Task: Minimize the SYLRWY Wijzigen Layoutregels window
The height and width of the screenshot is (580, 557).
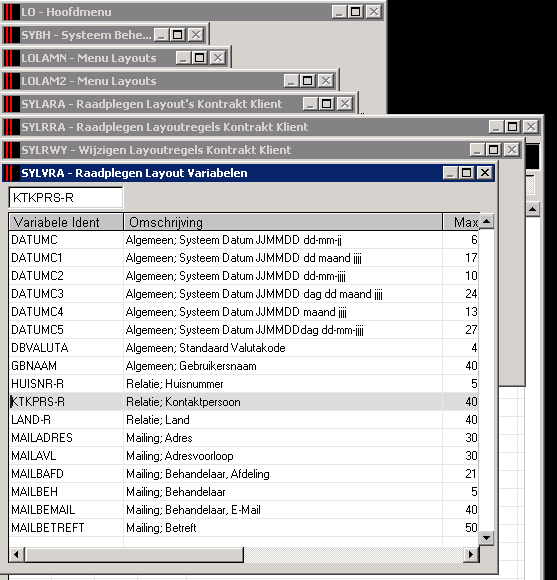Action: coord(477,150)
